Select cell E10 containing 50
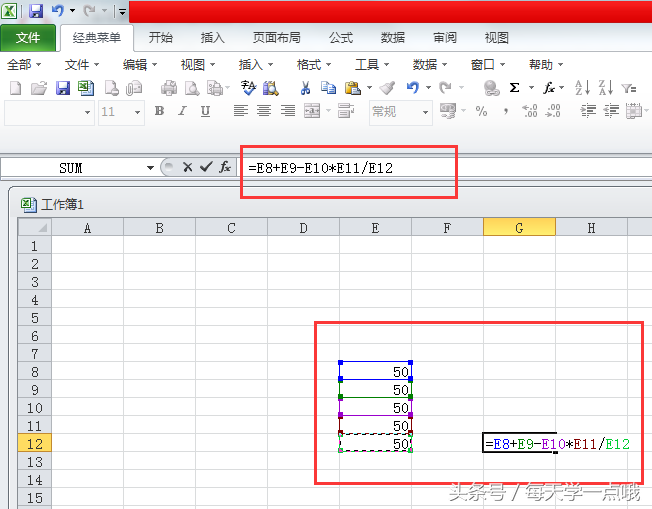Screen dimensions: 652x509 [375, 407]
